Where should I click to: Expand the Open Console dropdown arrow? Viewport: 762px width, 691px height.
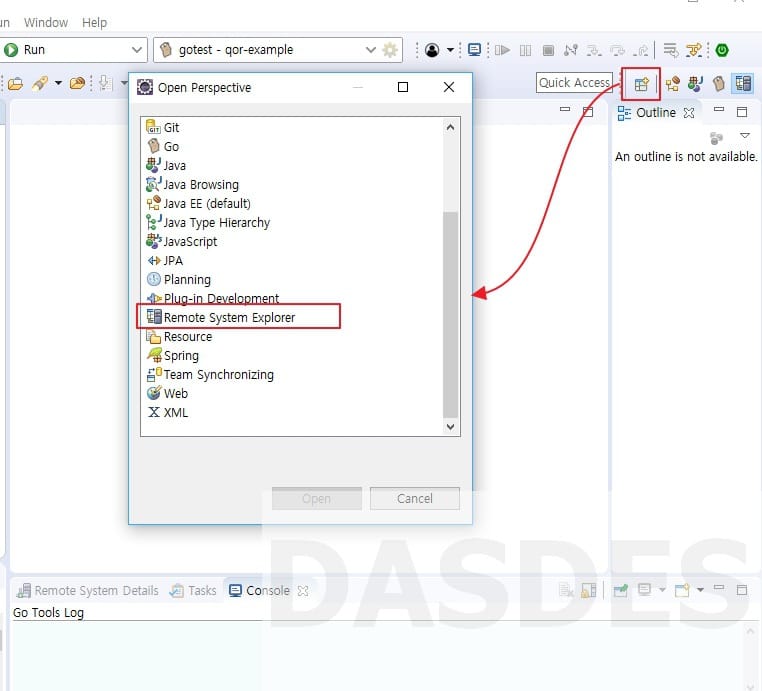(x=700, y=590)
